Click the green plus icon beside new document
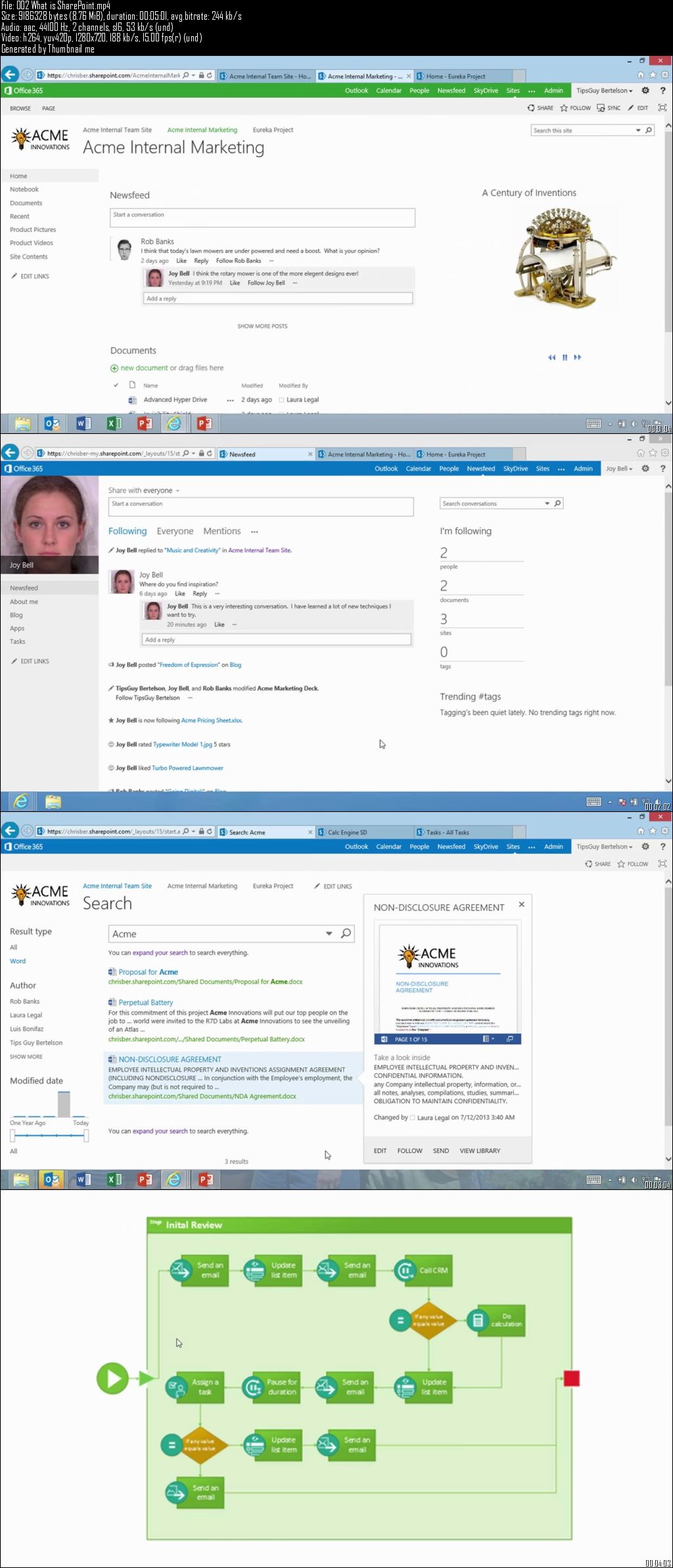 tap(114, 368)
